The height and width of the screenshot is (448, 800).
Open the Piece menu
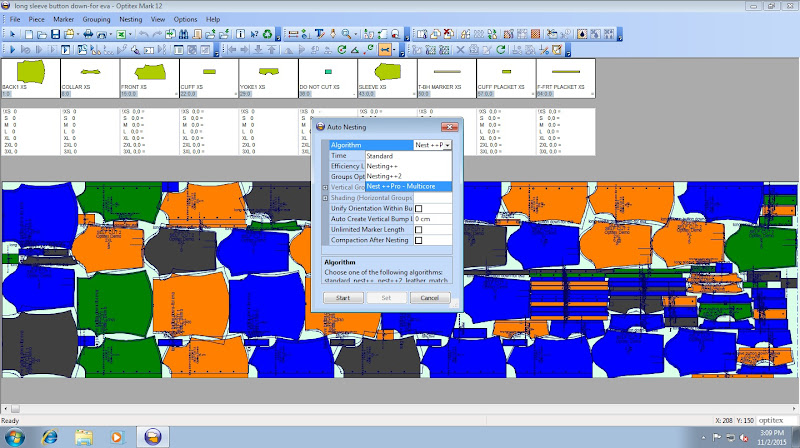click(36, 19)
